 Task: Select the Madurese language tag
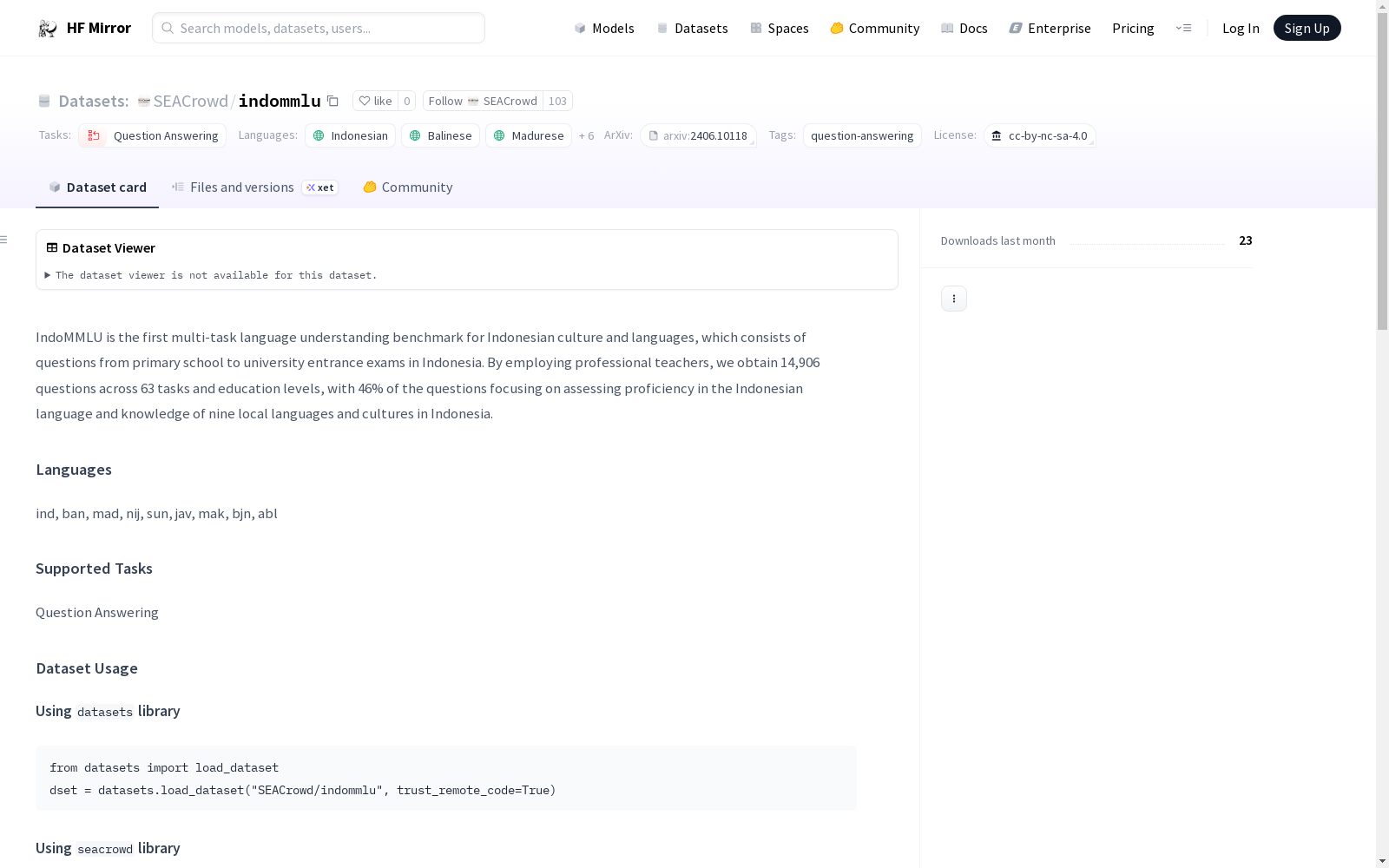pos(529,135)
